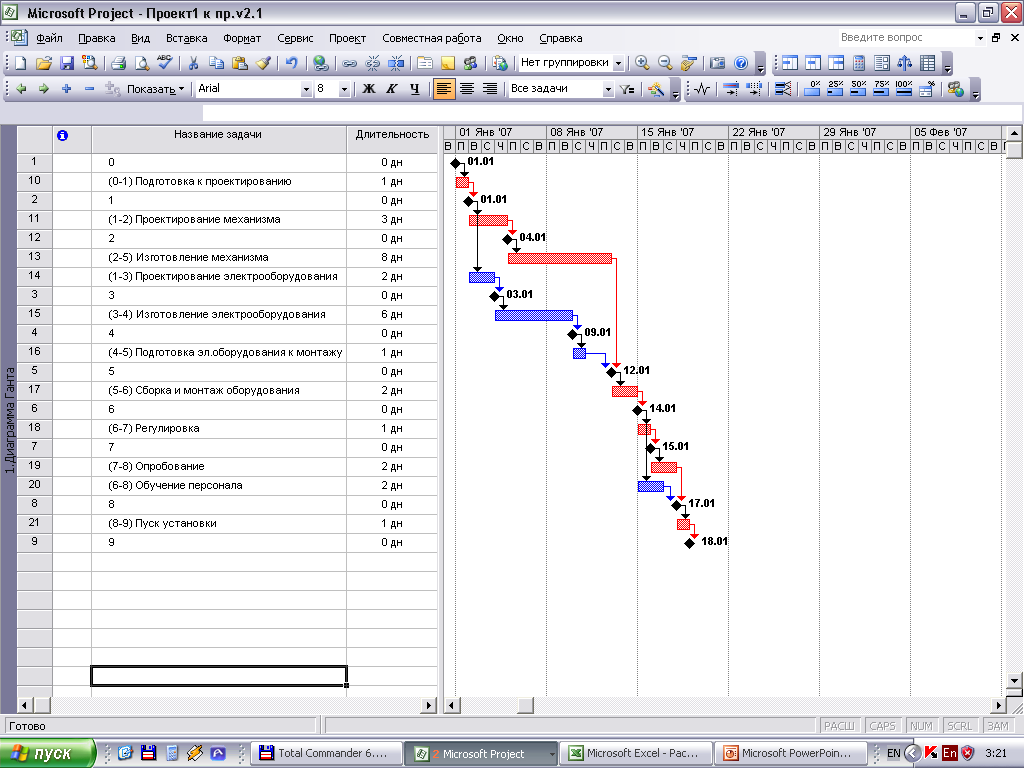This screenshot has width=1024, height=768.
Task: Open the Arial font name dropdown
Action: pos(306,89)
